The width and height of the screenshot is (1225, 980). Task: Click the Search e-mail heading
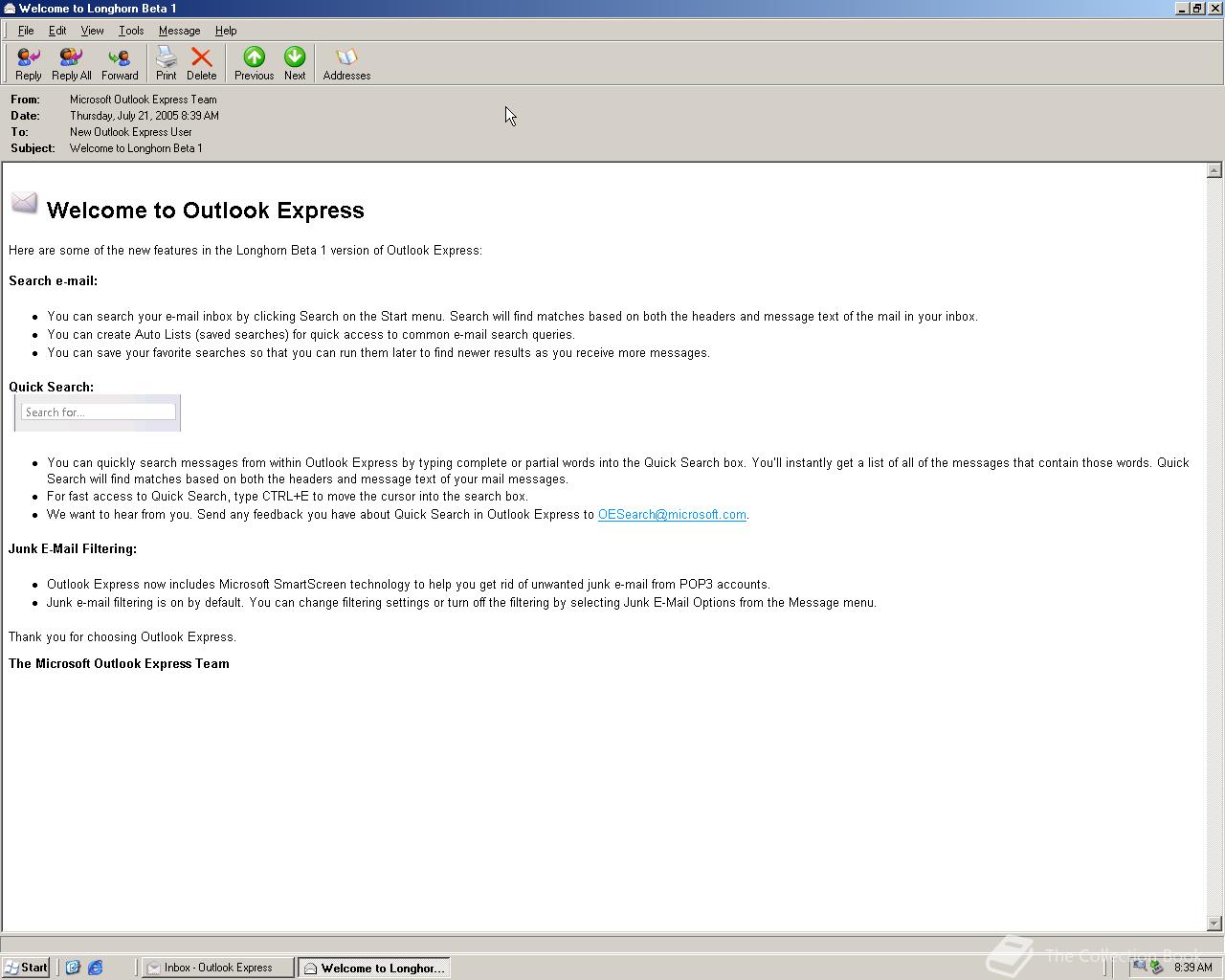(x=54, y=281)
